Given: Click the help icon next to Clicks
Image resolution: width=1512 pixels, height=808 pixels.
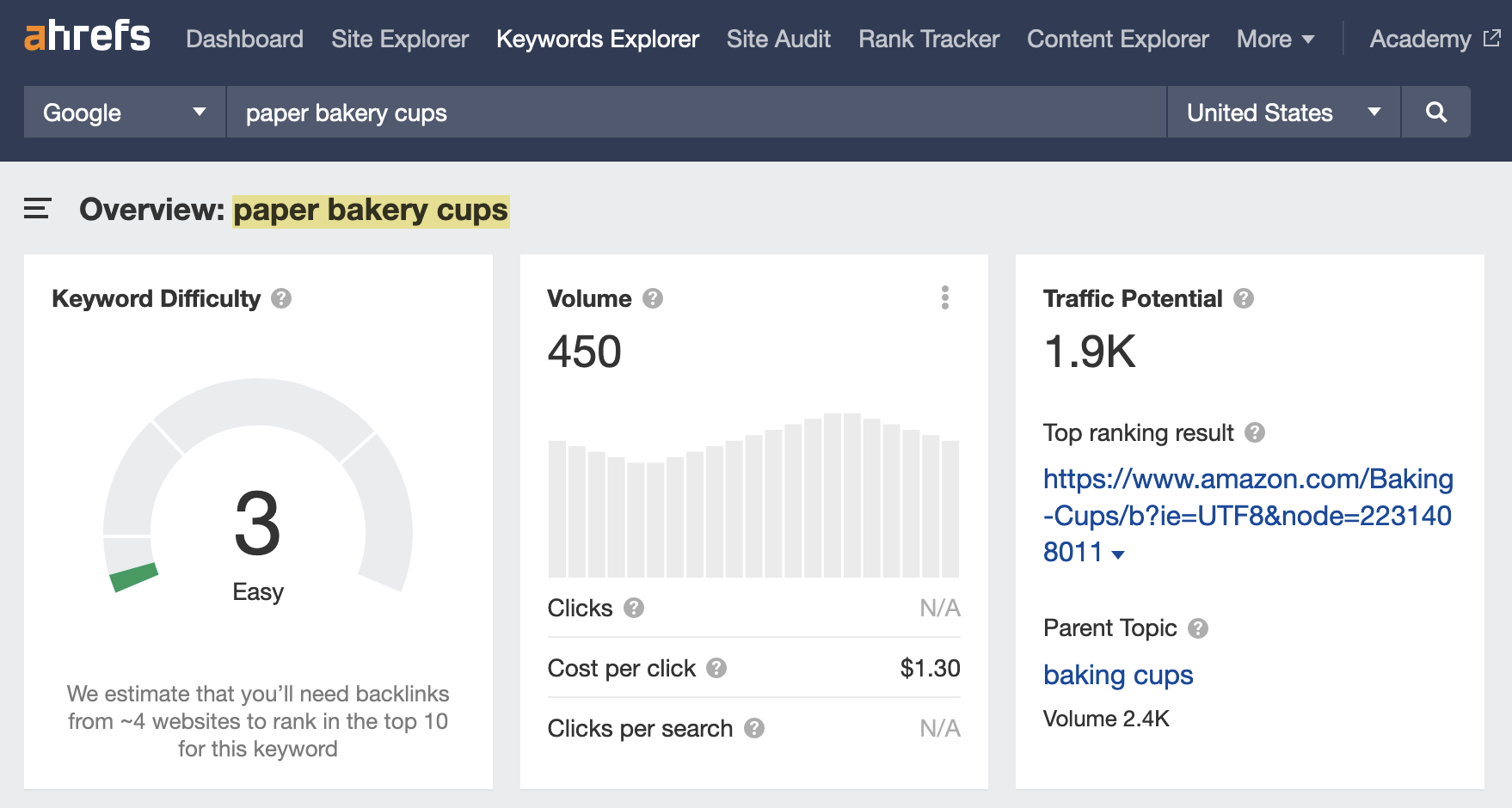Looking at the screenshot, I should point(634,609).
